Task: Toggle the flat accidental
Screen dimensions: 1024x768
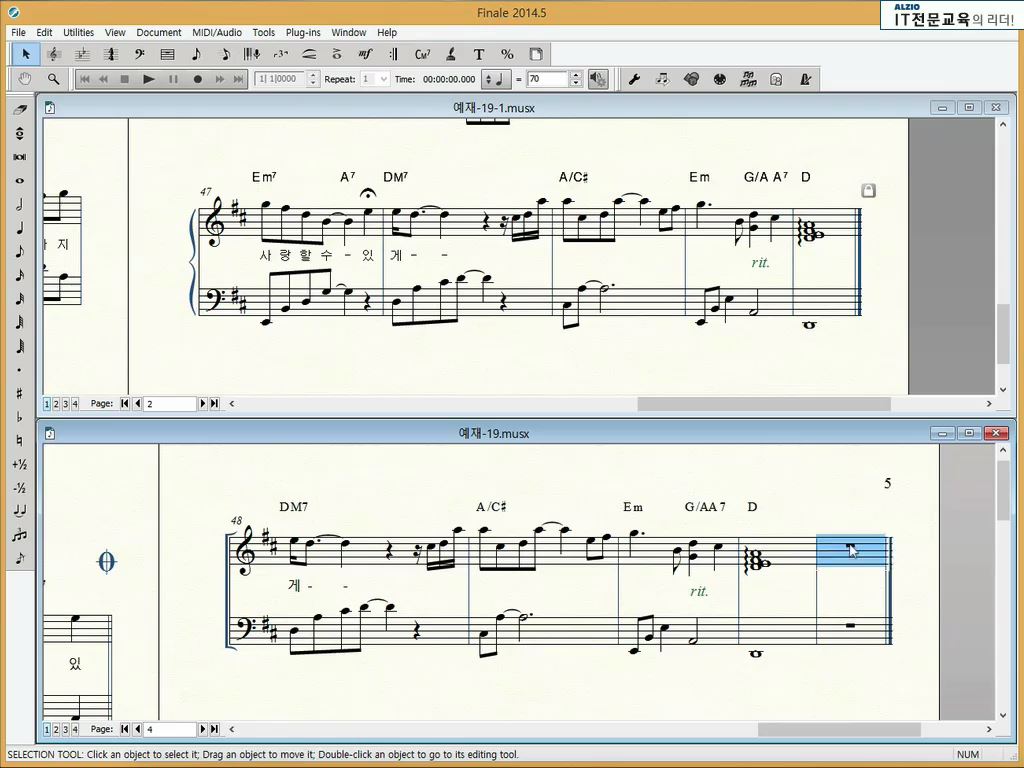Action: coord(20,417)
